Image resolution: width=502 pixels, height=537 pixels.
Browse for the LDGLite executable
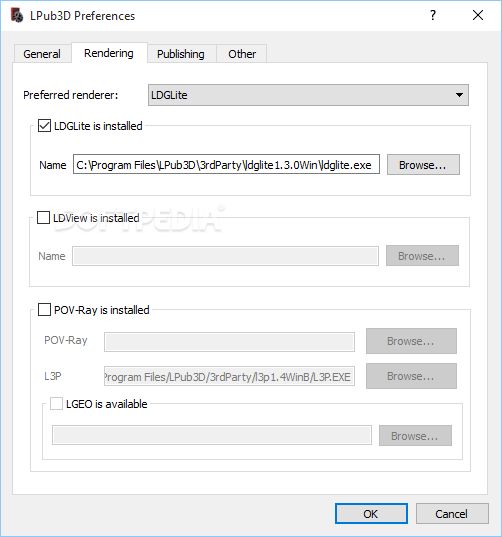[423, 165]
